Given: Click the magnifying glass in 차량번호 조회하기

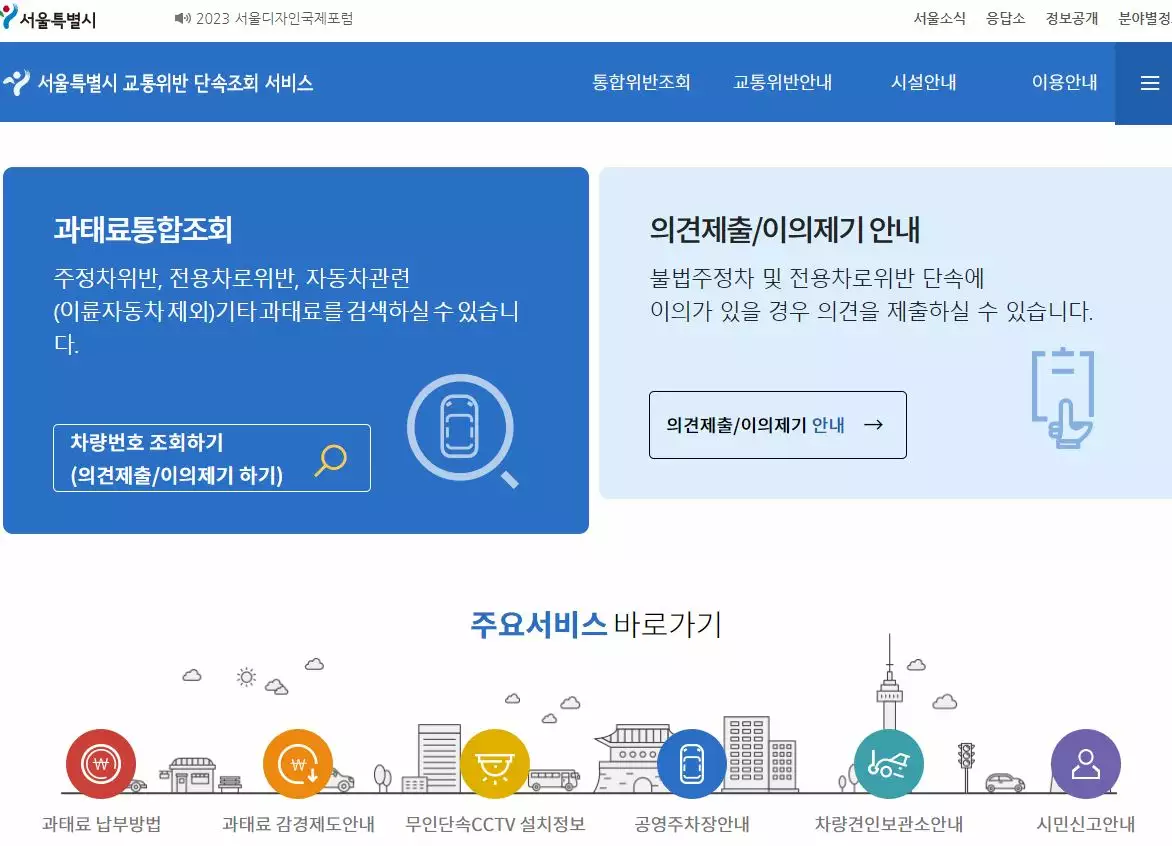Looking at the screenshot, I should pos(330,456).
